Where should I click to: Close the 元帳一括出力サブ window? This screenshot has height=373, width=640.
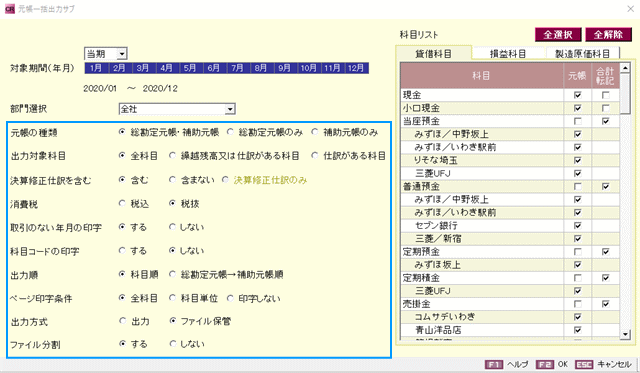[x=630, y=9]
